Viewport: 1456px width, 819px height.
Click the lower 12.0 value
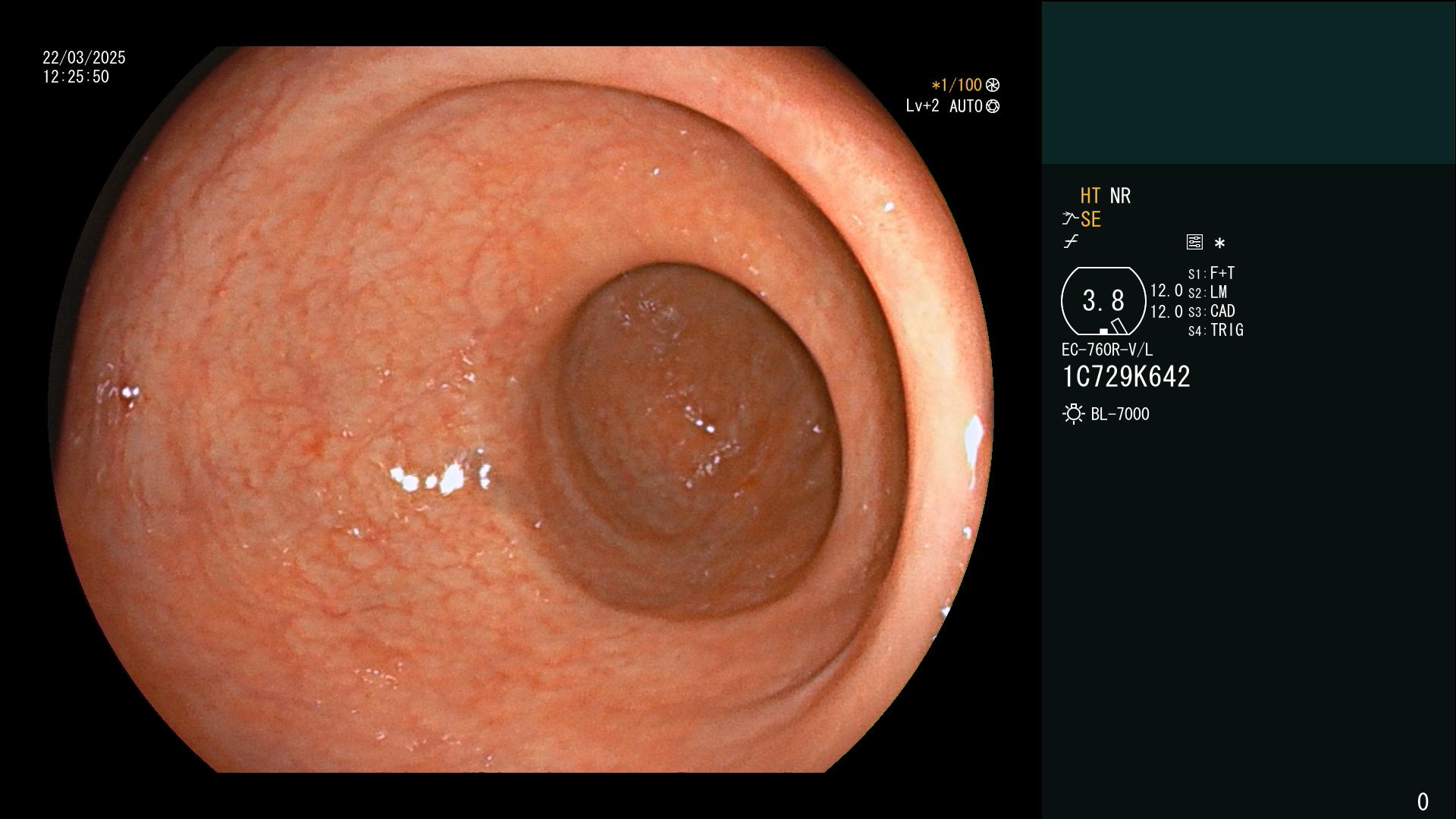coord(1166,311)
